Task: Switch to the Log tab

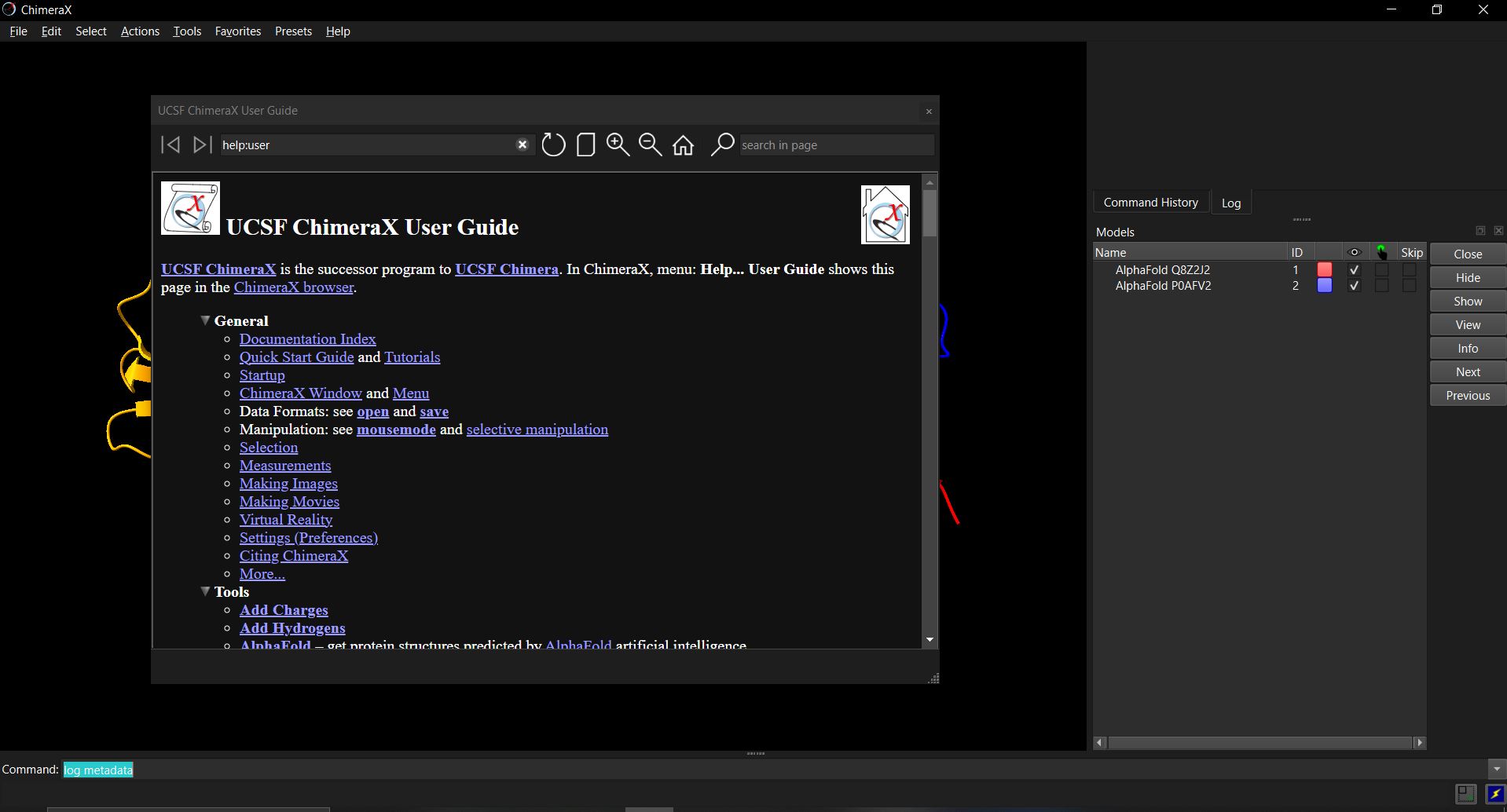Action: 1230,203
